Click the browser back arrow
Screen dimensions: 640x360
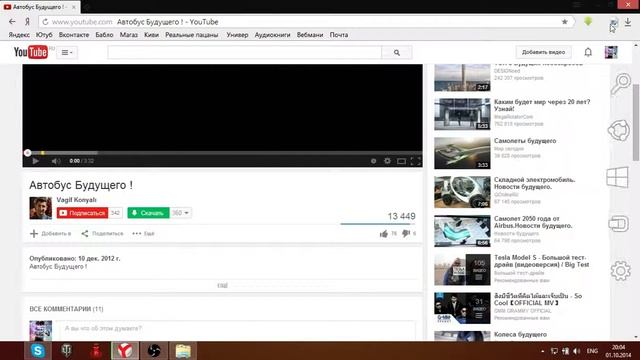point(12,22)
